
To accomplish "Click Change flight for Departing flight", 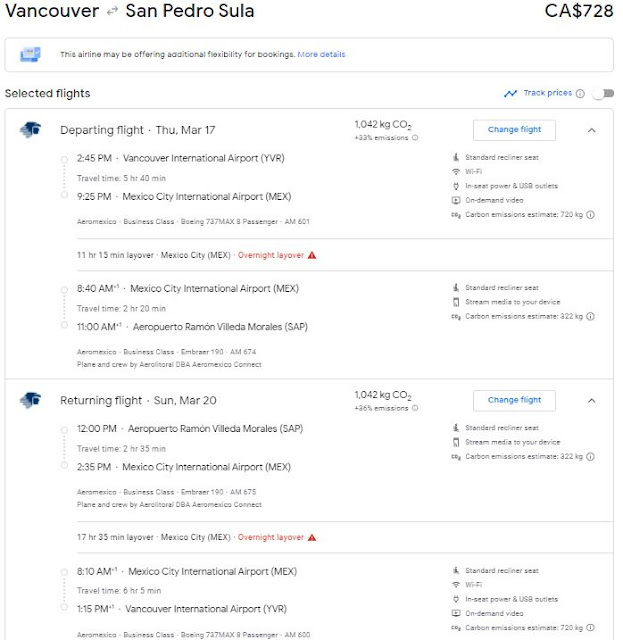I will 514,130.
